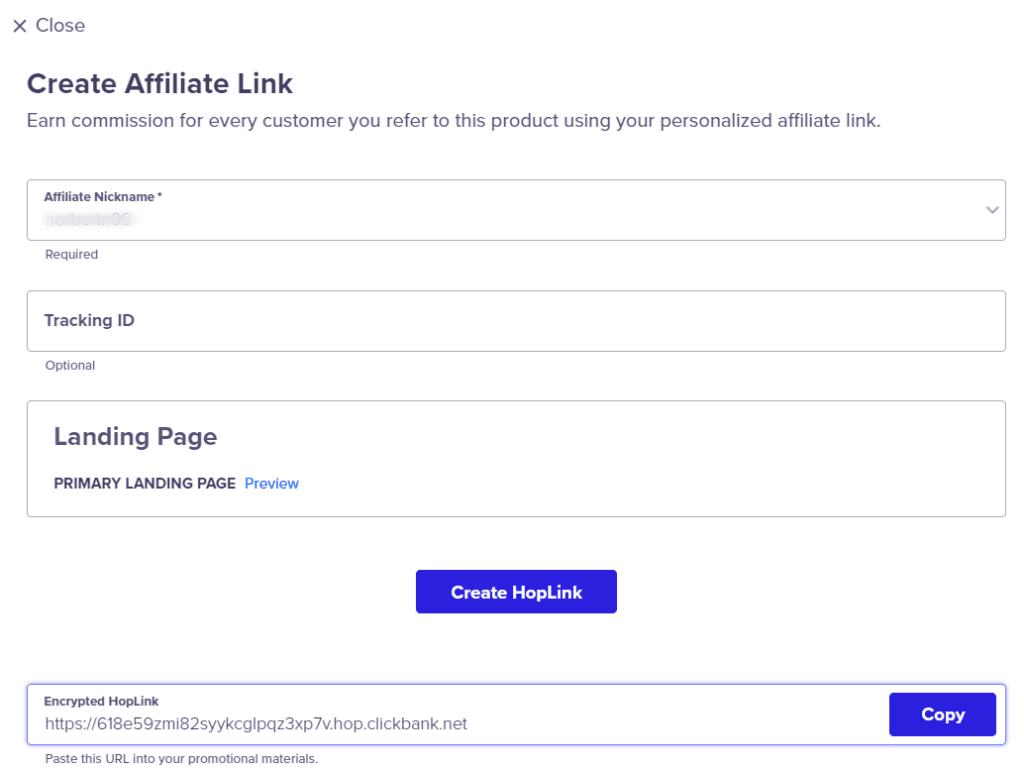Focus the Tracking ID input field
The image size is (1024, 768).
516,321
